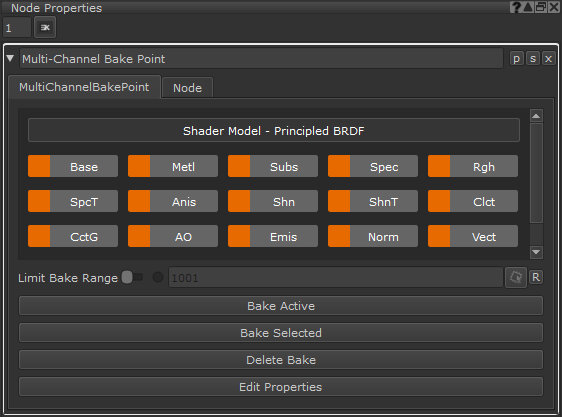Select the MultiChannelBakePoint tab
This screenshot has width=562, height=417.
click(x=84, y=87)
